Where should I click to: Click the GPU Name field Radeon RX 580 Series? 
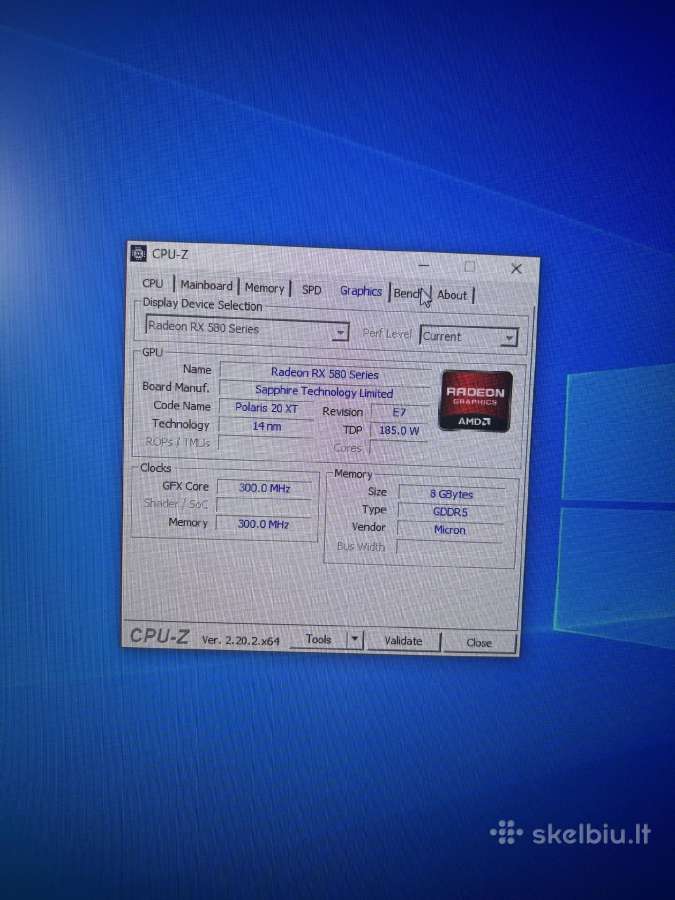click(x=325, y=374)
